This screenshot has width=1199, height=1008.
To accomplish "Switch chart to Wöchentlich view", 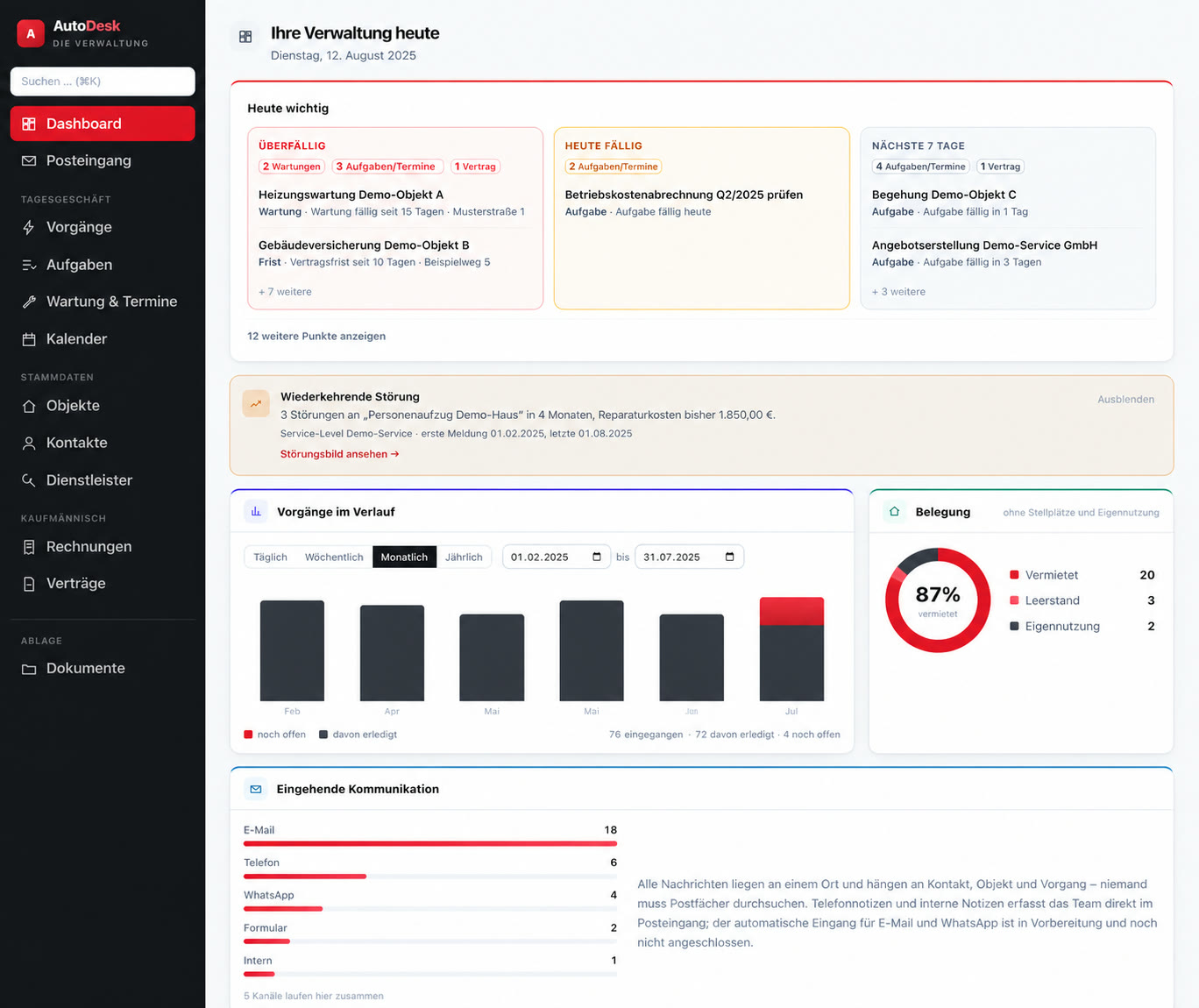I will pos(334,557).
